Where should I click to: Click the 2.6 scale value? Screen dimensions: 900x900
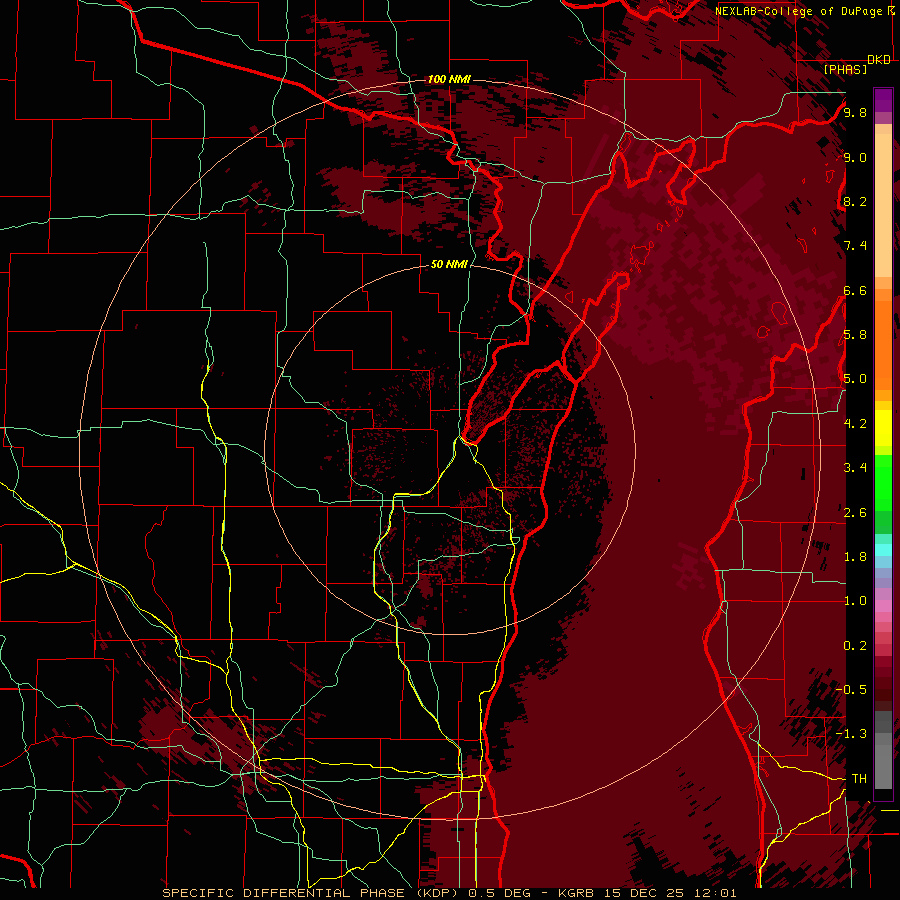tap(855, 513)
